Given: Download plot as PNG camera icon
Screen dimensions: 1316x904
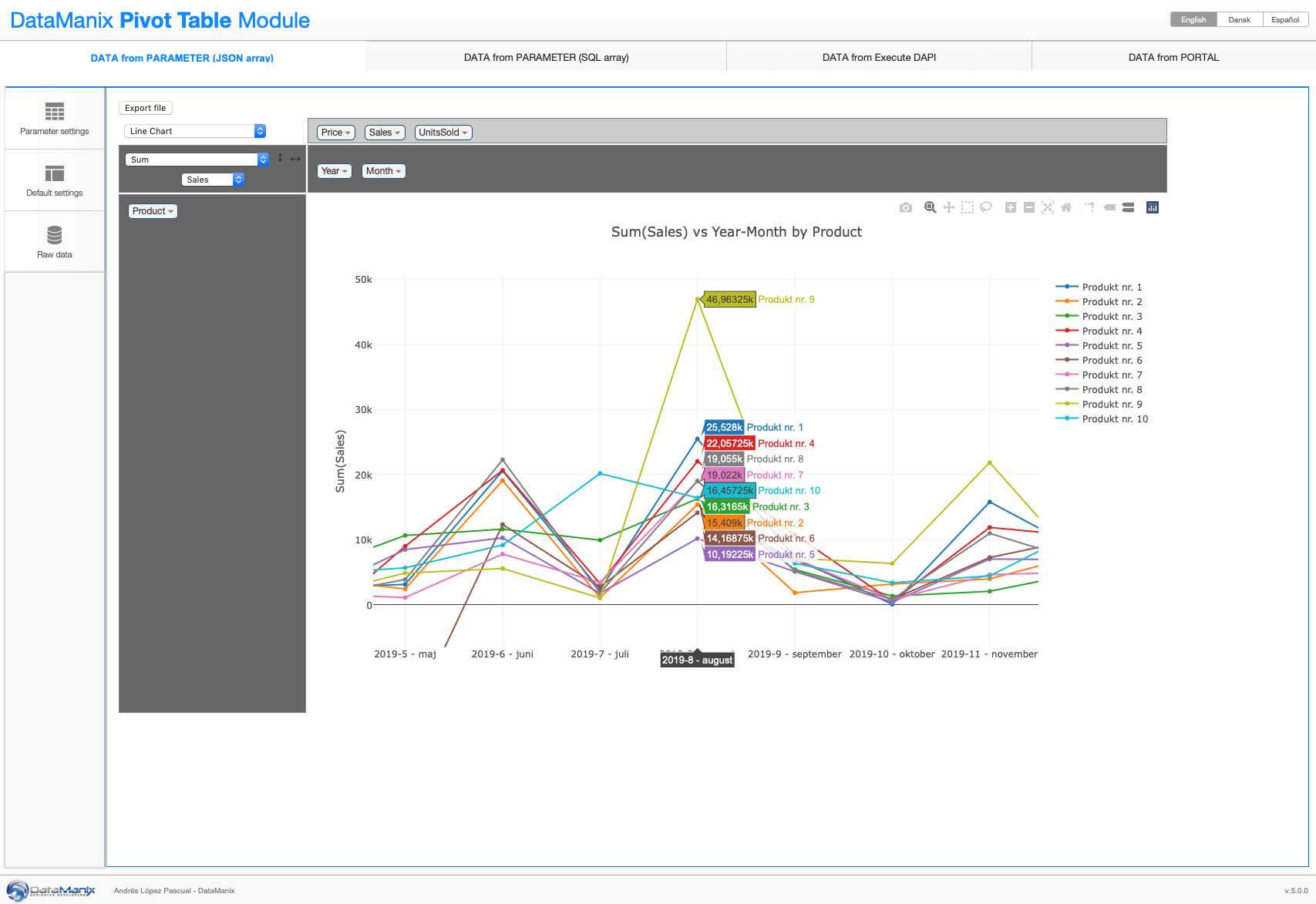Looking at the screenshot, I should tap(906, 207).
